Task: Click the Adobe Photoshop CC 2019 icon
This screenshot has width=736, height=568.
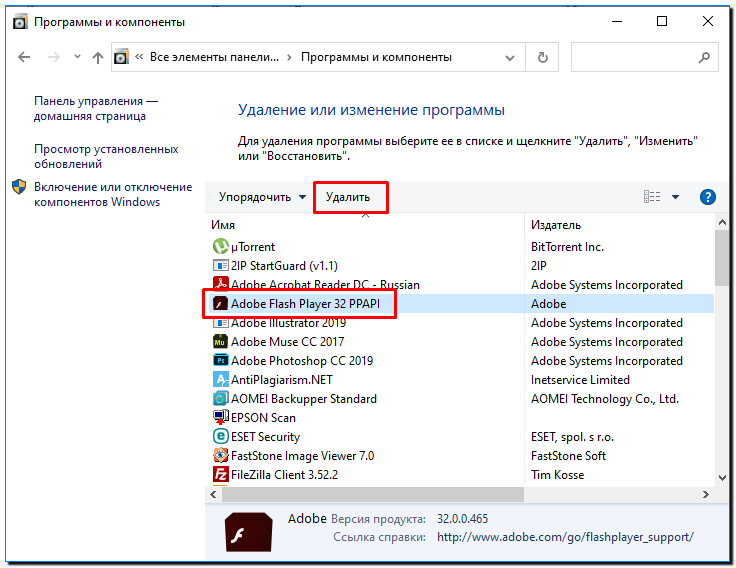Action: click(x=221, y=361)
